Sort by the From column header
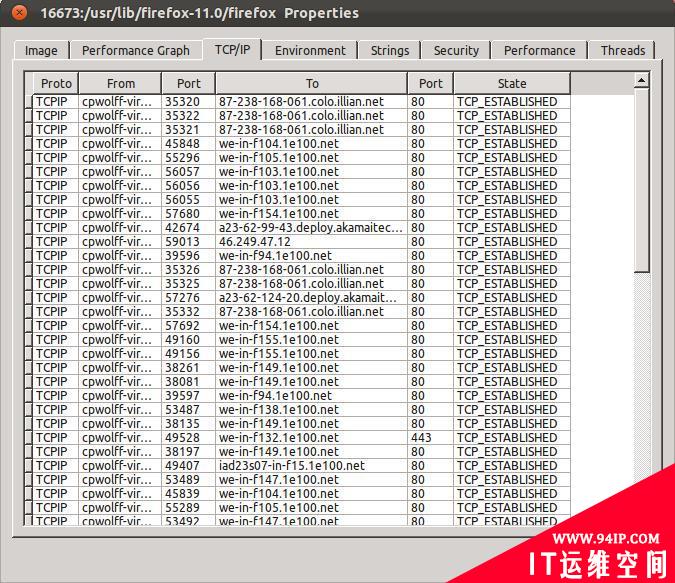 [x=121, y=83]
